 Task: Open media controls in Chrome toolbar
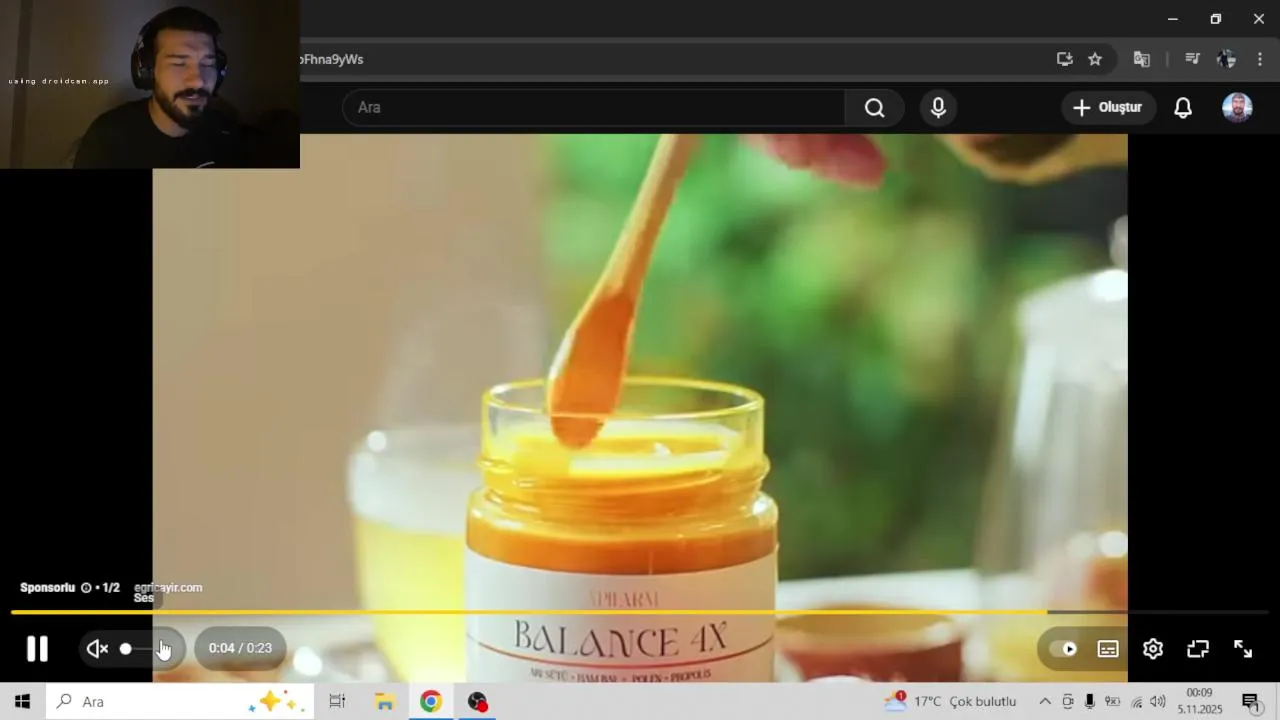point(1192,59)
